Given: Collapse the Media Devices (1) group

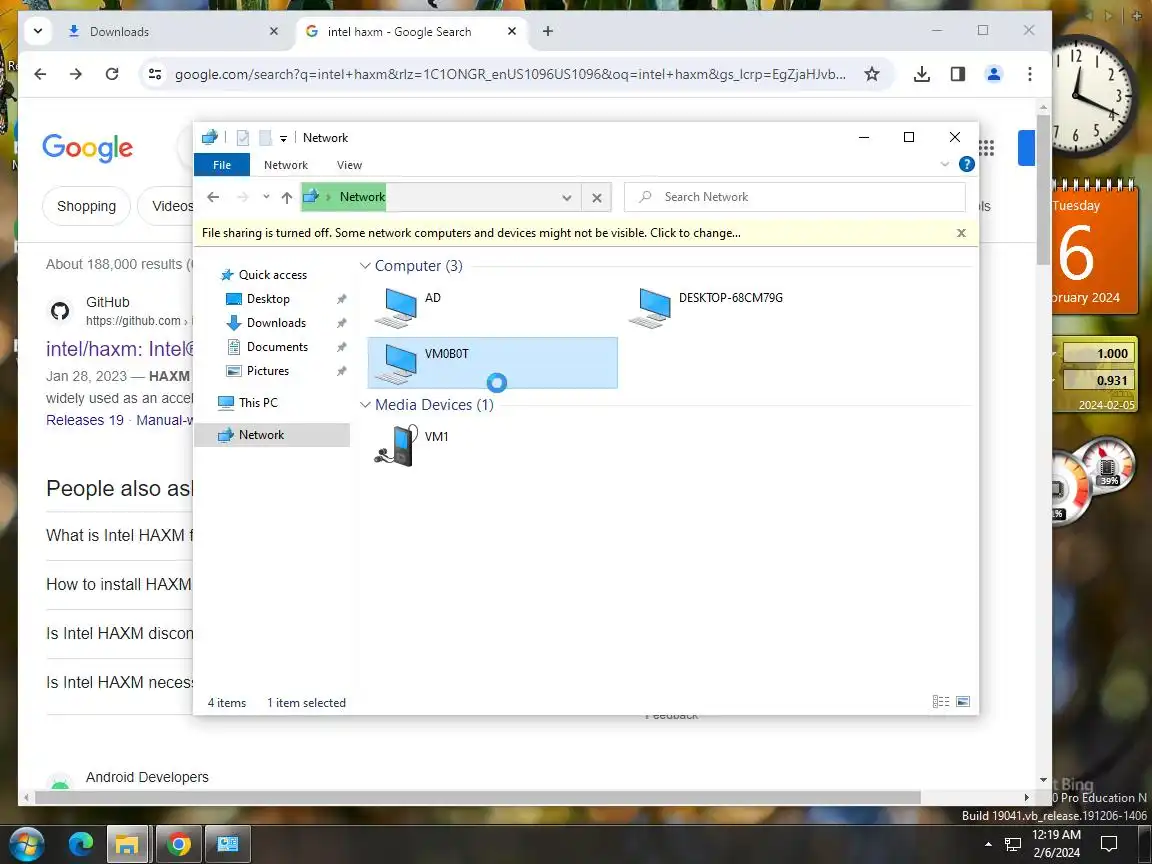Looking at the screenshot, I should pos(365,405).
